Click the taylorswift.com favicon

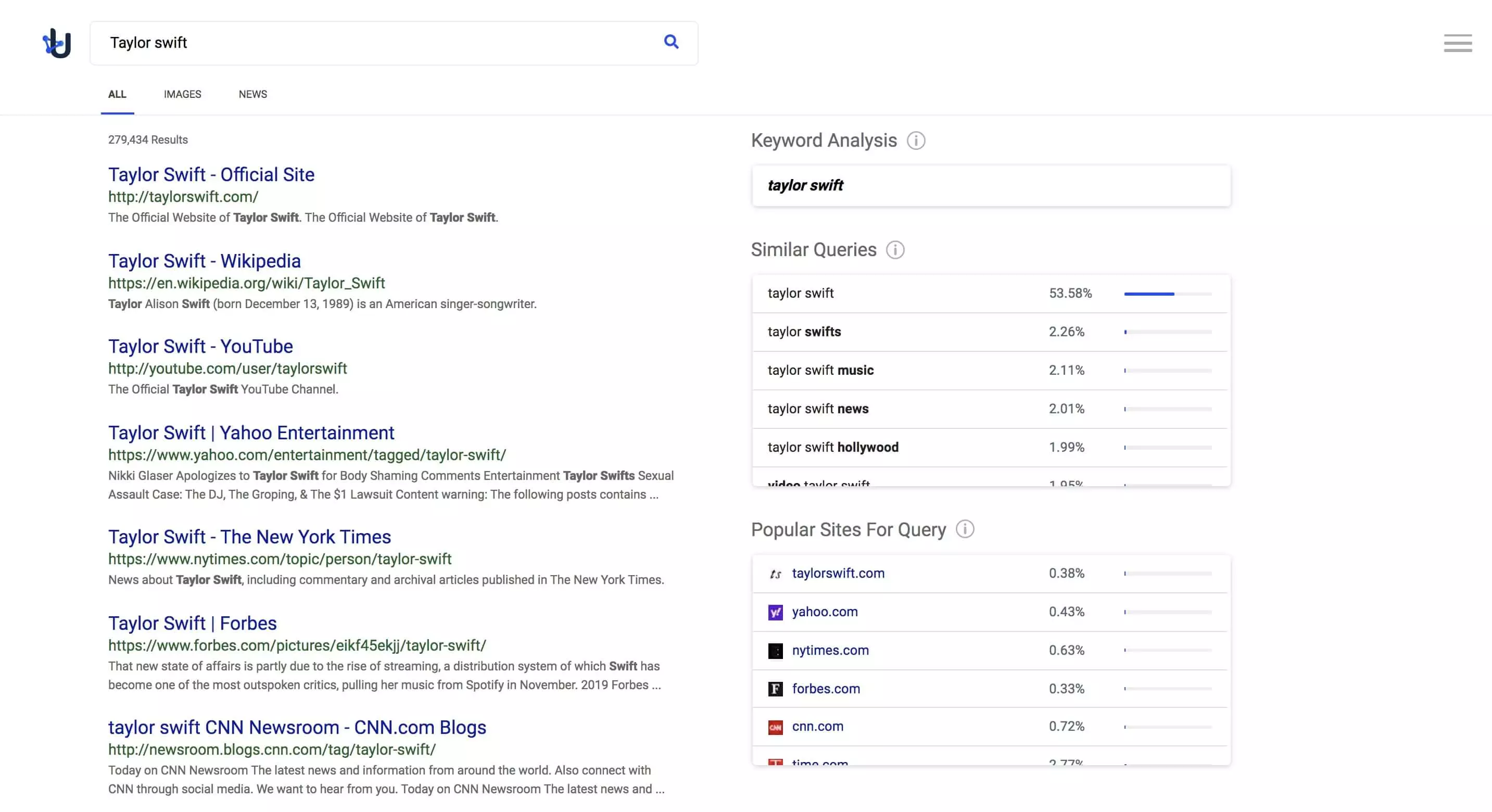(x=775, y=574)
